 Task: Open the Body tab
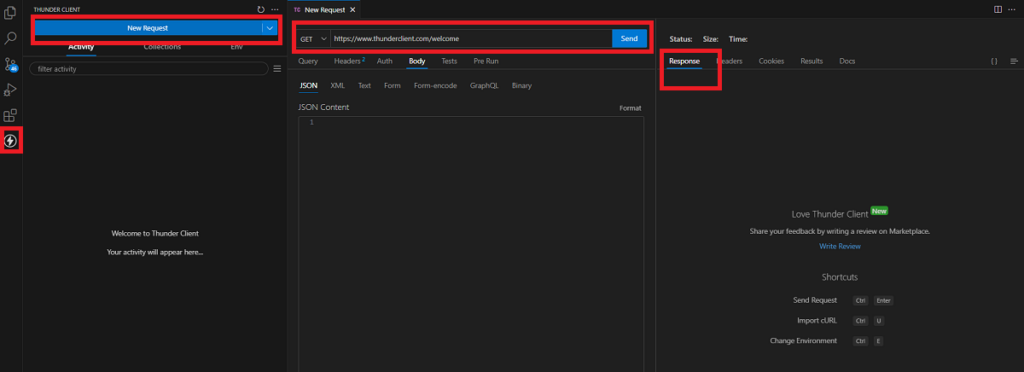(417, 61)
